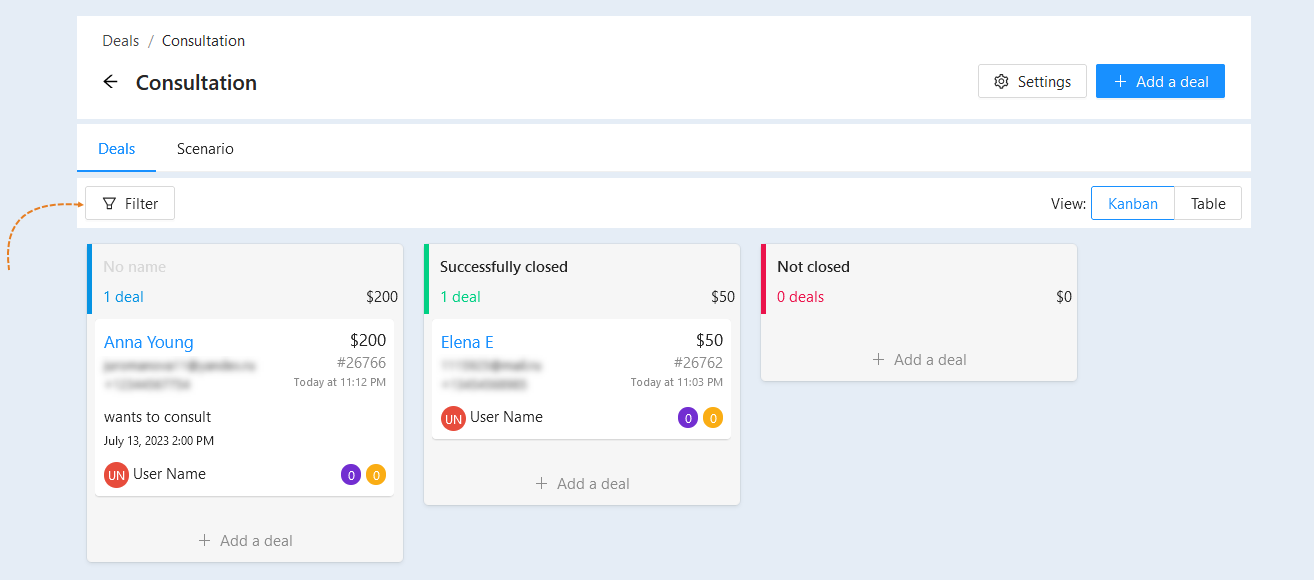Click User Name on Anna Young card
1314x580 pixels.
(169, 474)
